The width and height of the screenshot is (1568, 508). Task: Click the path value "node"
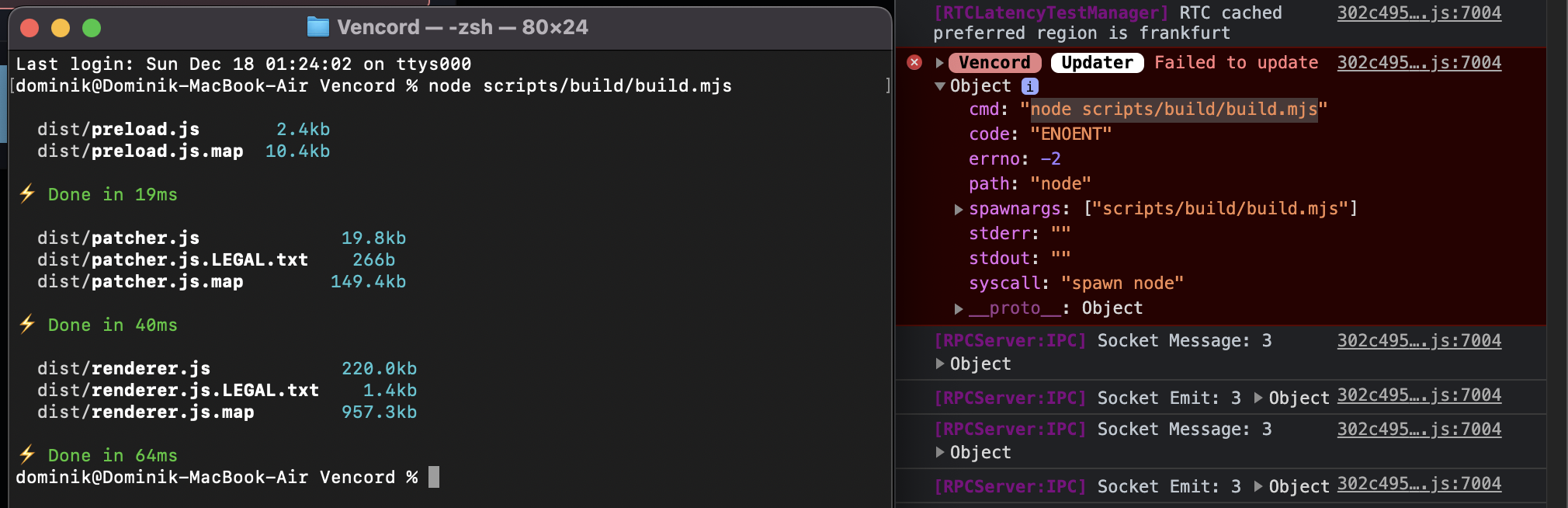pos(1060,184)
